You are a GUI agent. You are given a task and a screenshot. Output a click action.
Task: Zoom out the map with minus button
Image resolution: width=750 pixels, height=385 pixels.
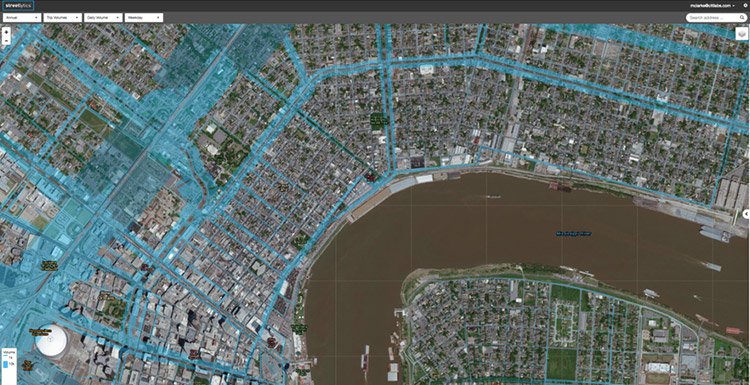click(x=6, y=41)
